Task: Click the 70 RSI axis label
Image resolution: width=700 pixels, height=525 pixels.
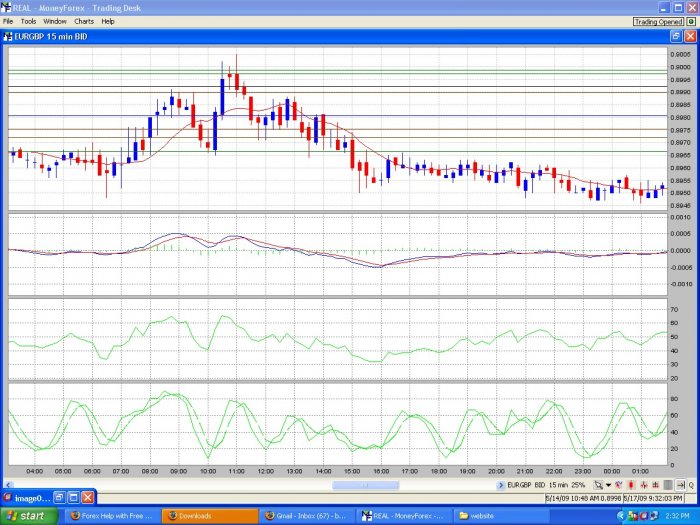Action: (674, 309)
